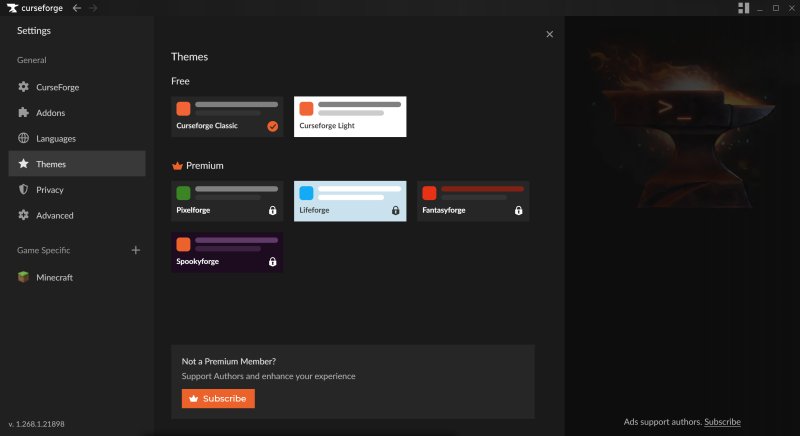Add a game with the plus icon

[x=136, y=250]
